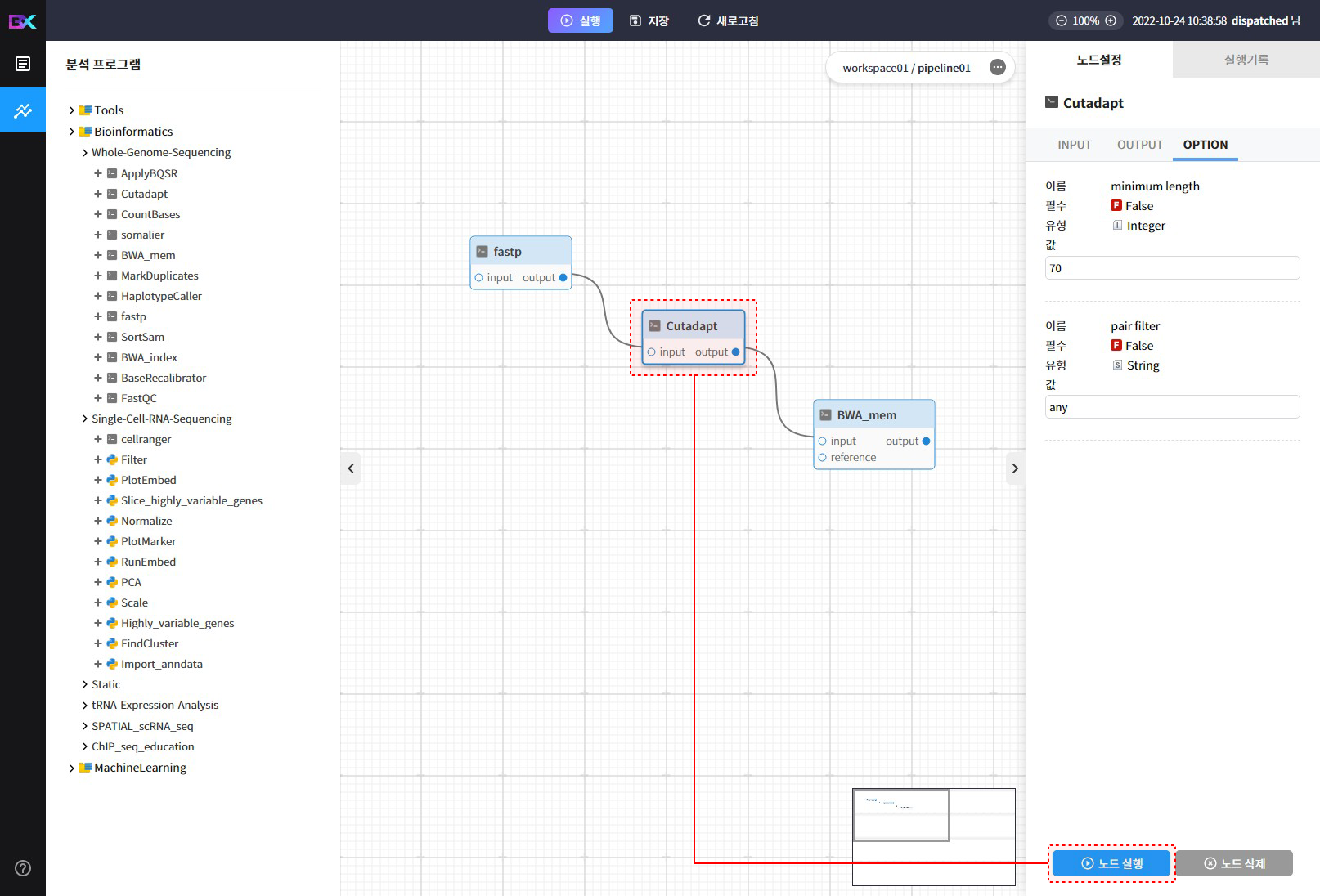
Task: Open the pipeline analysis sidebar icon
Action: (x=23, y=110)
